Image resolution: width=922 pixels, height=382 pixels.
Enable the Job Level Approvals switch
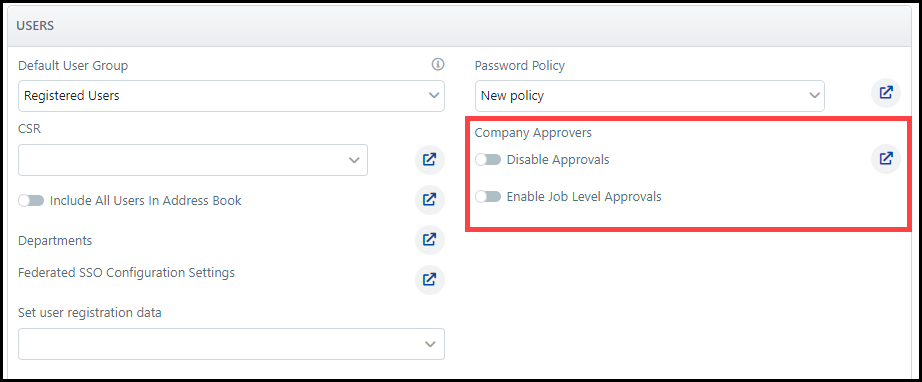[488, 197]
